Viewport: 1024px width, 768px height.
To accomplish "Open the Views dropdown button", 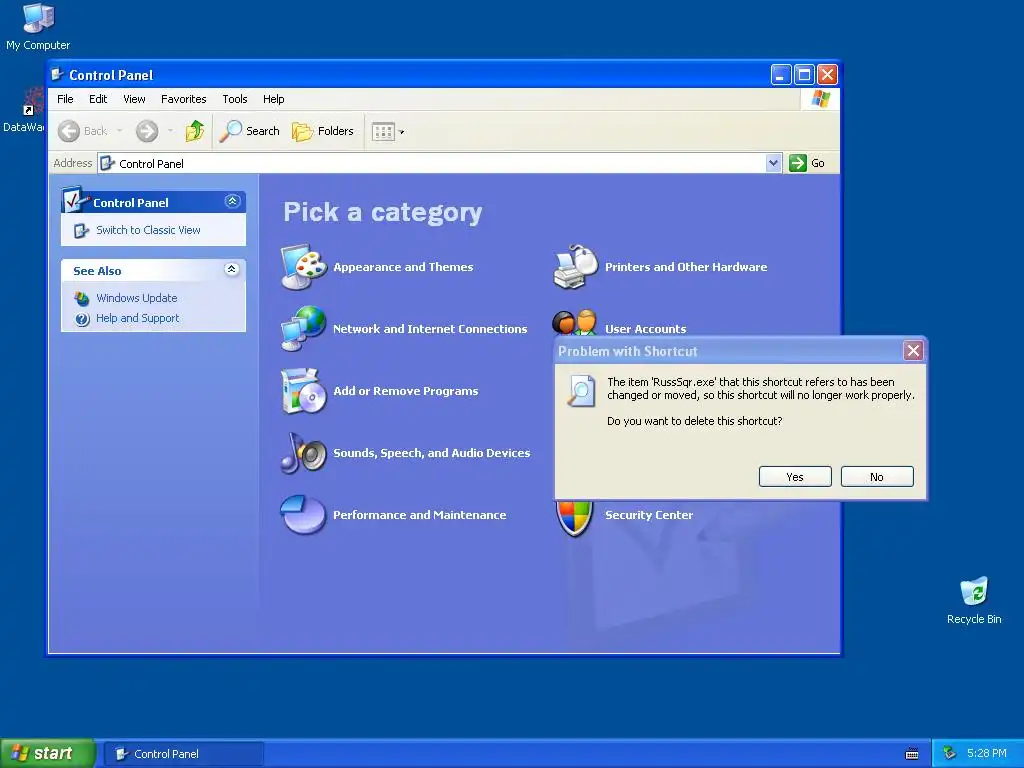I will point(388,131).
